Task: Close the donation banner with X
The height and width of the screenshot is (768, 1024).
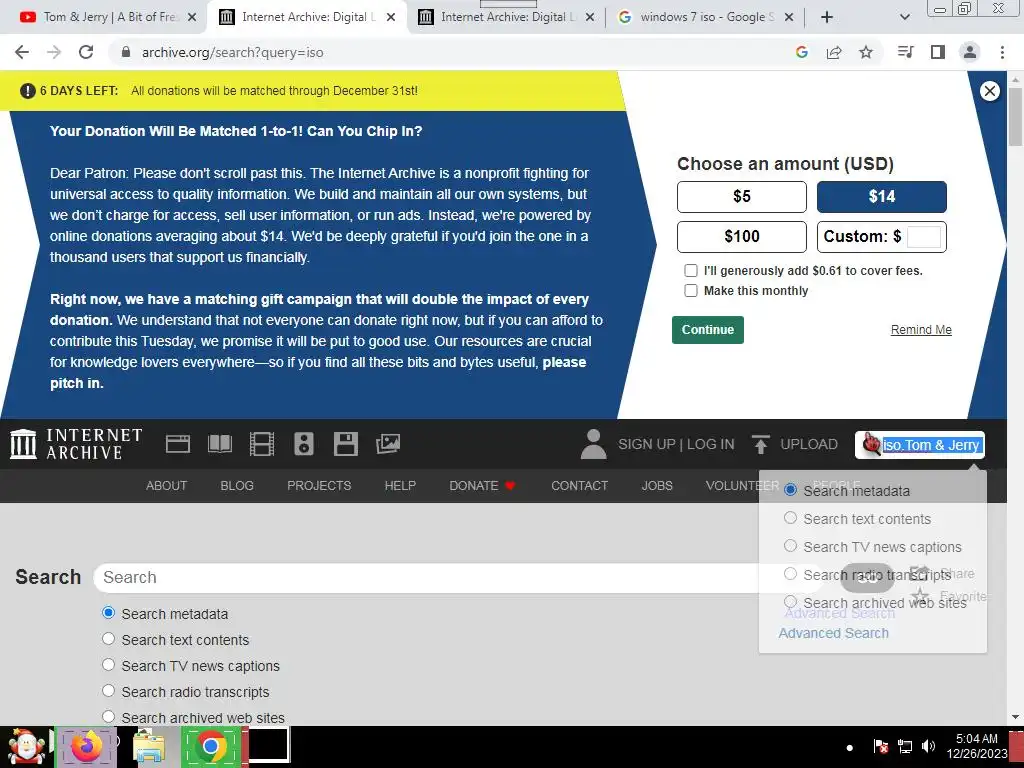Action: tap(989, 91)
